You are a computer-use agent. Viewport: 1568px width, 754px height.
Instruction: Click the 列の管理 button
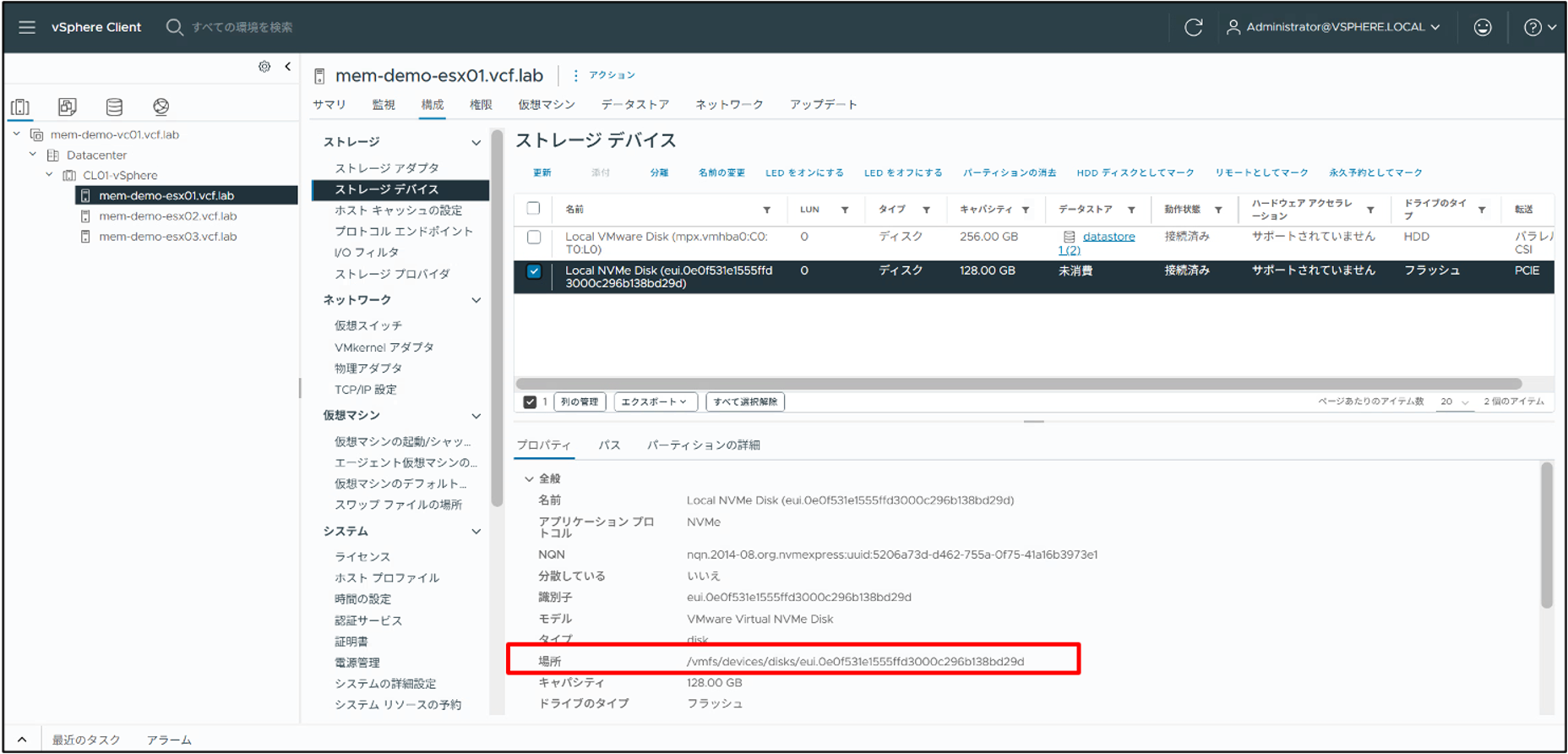click(x=580, y=402)
